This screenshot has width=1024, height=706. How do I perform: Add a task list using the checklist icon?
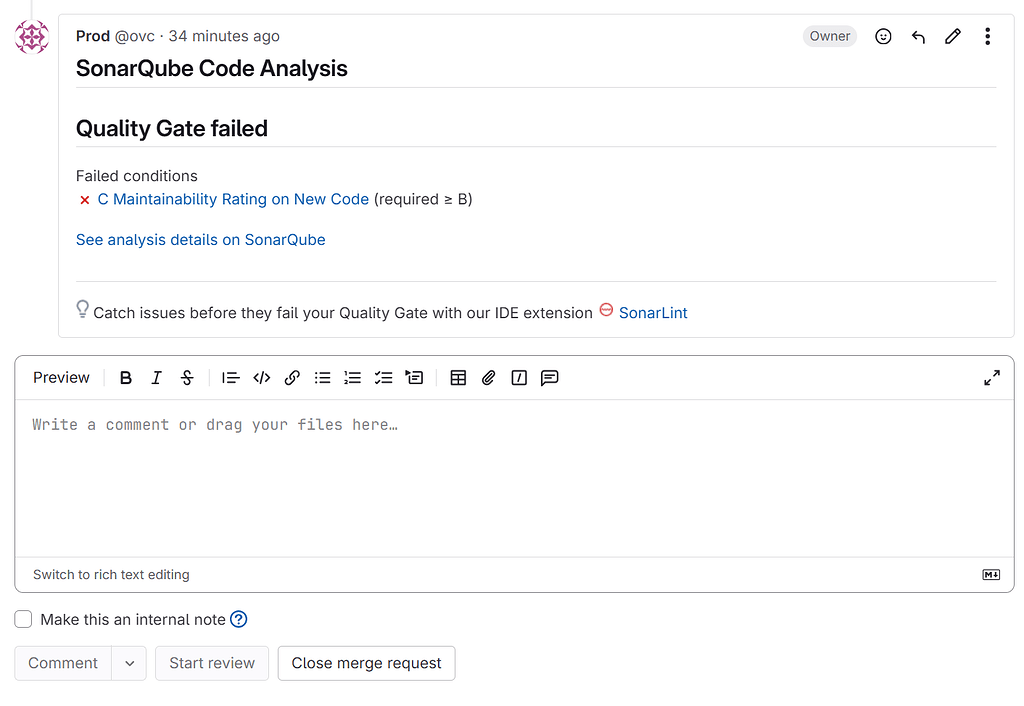click(383, 377)
